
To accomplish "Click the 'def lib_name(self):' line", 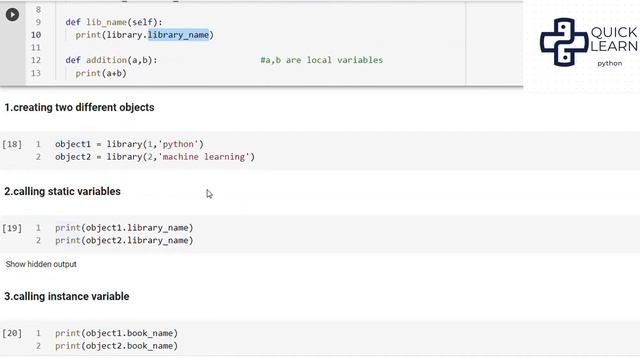I will (x=114, y=22).
